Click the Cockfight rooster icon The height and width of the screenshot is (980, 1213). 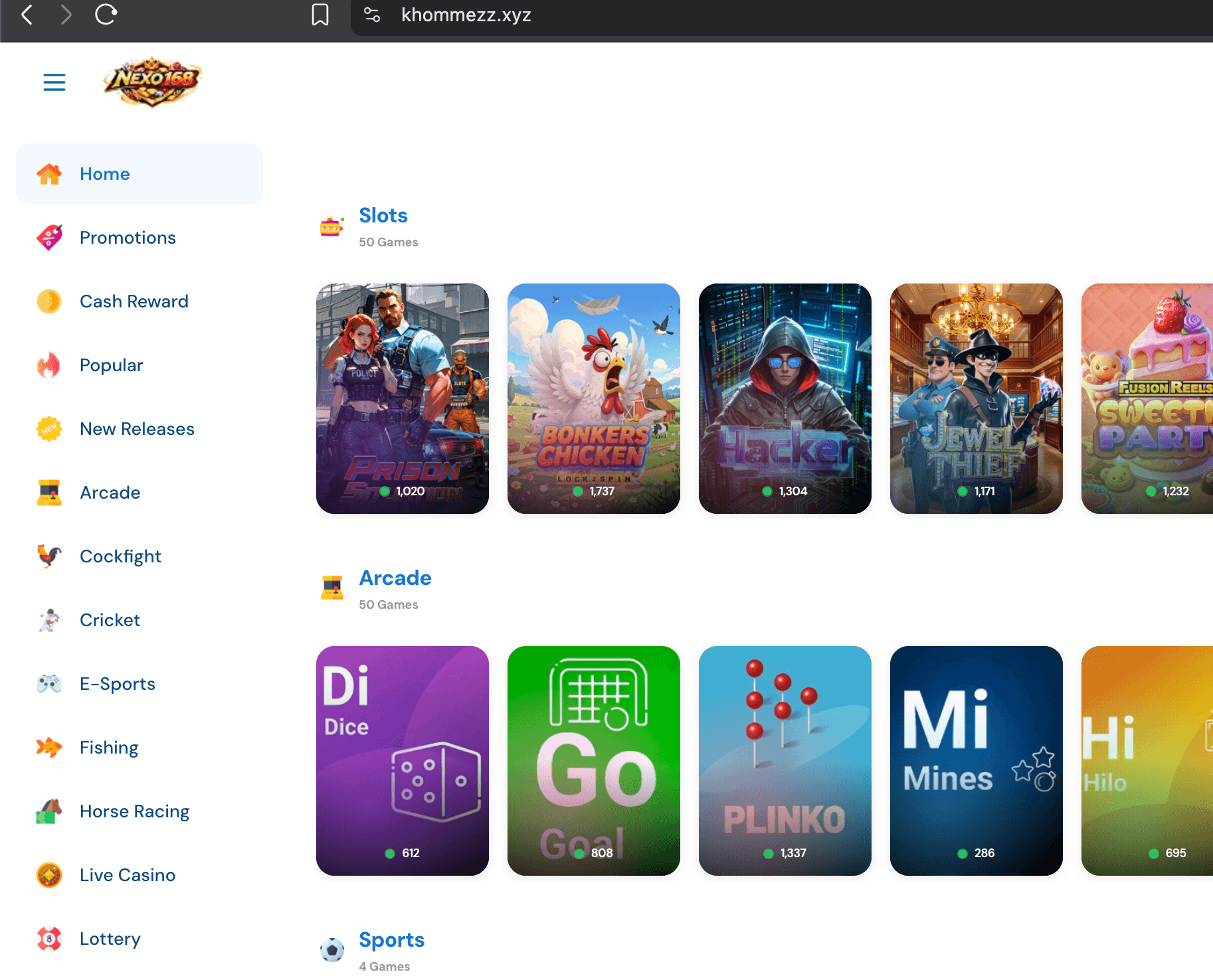(49, 556)
